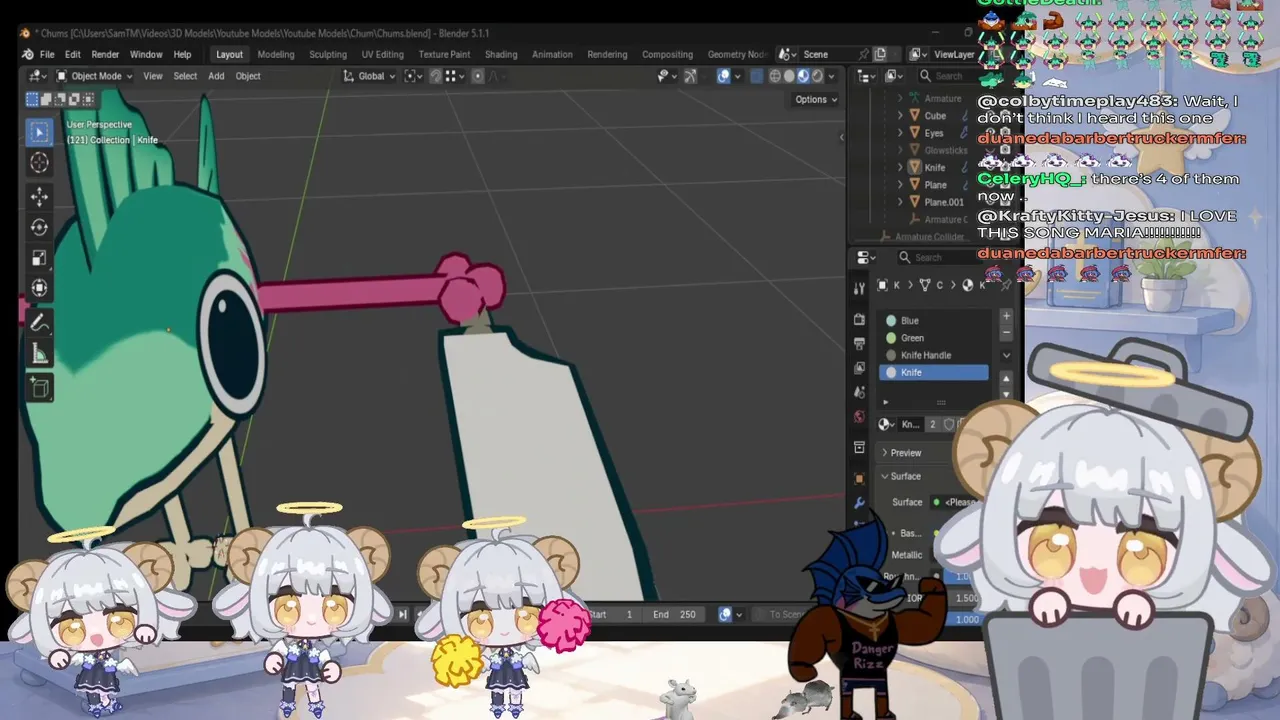
Task: Open the File menu
Action: (47, 54)
